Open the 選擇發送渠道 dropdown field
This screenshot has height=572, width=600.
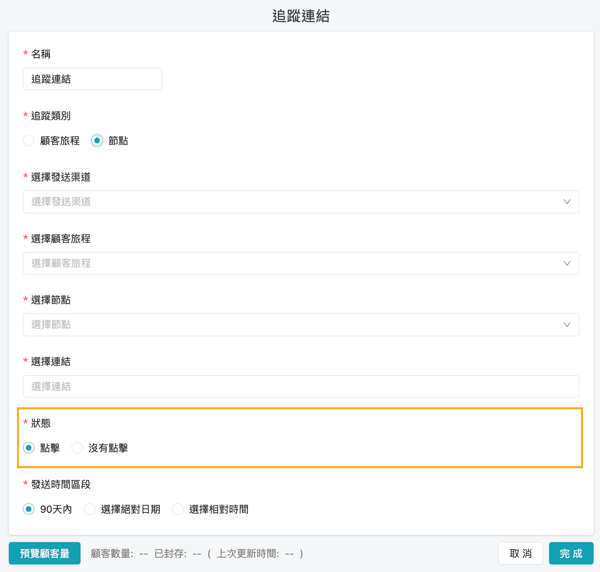[290, 202]
